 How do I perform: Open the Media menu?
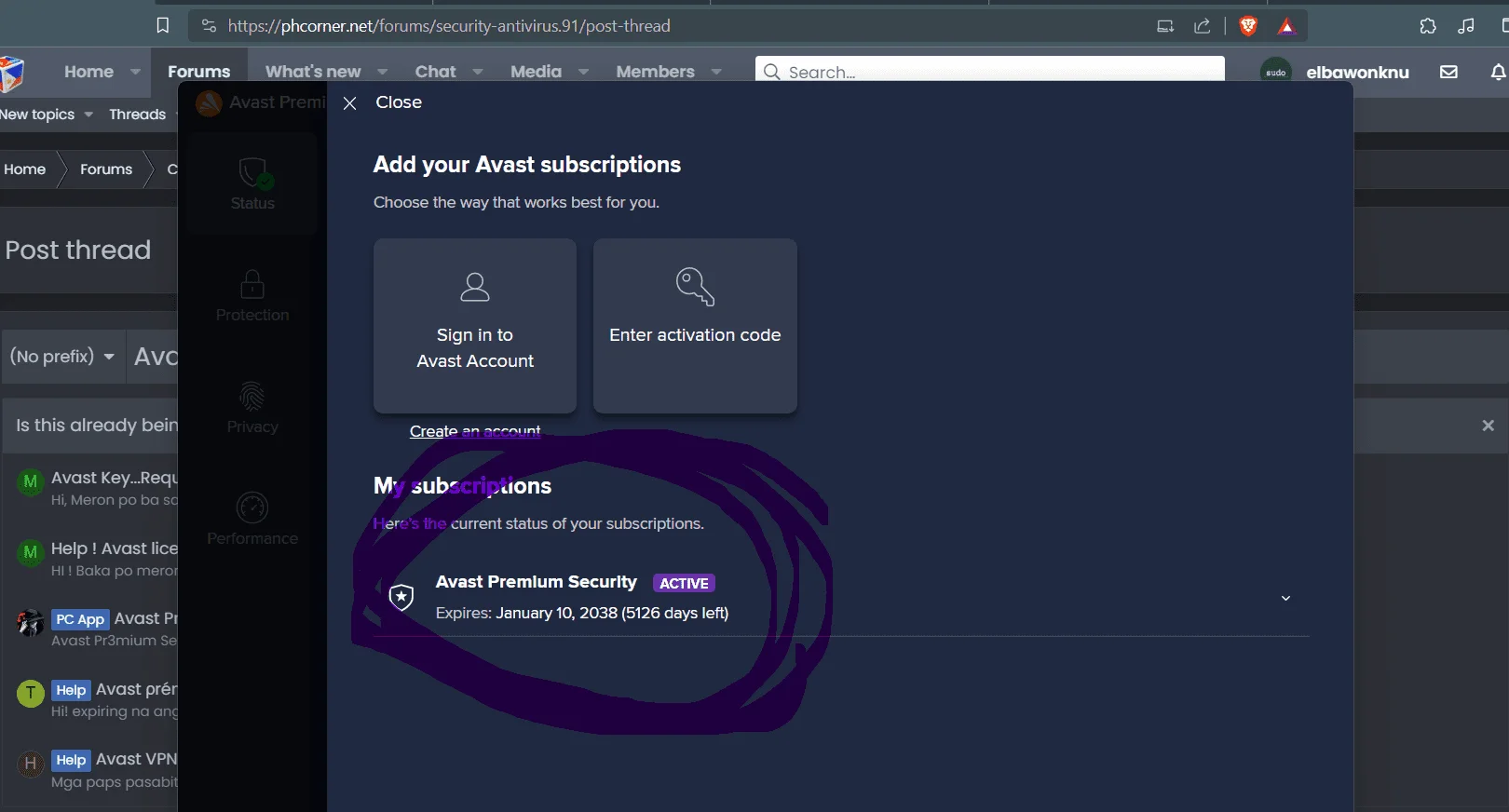536,72
